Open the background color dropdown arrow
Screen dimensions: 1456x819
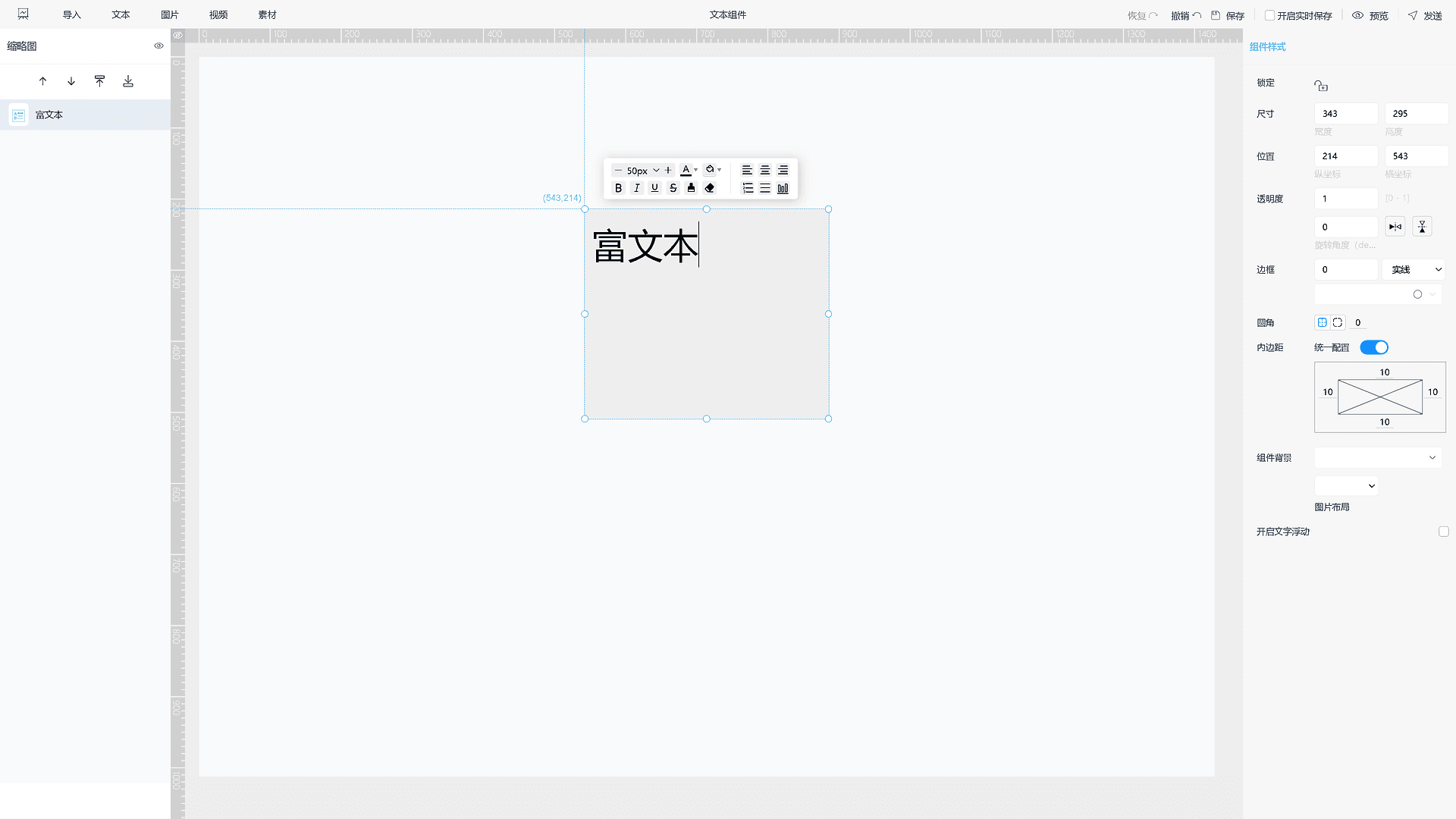pos(720,170)
